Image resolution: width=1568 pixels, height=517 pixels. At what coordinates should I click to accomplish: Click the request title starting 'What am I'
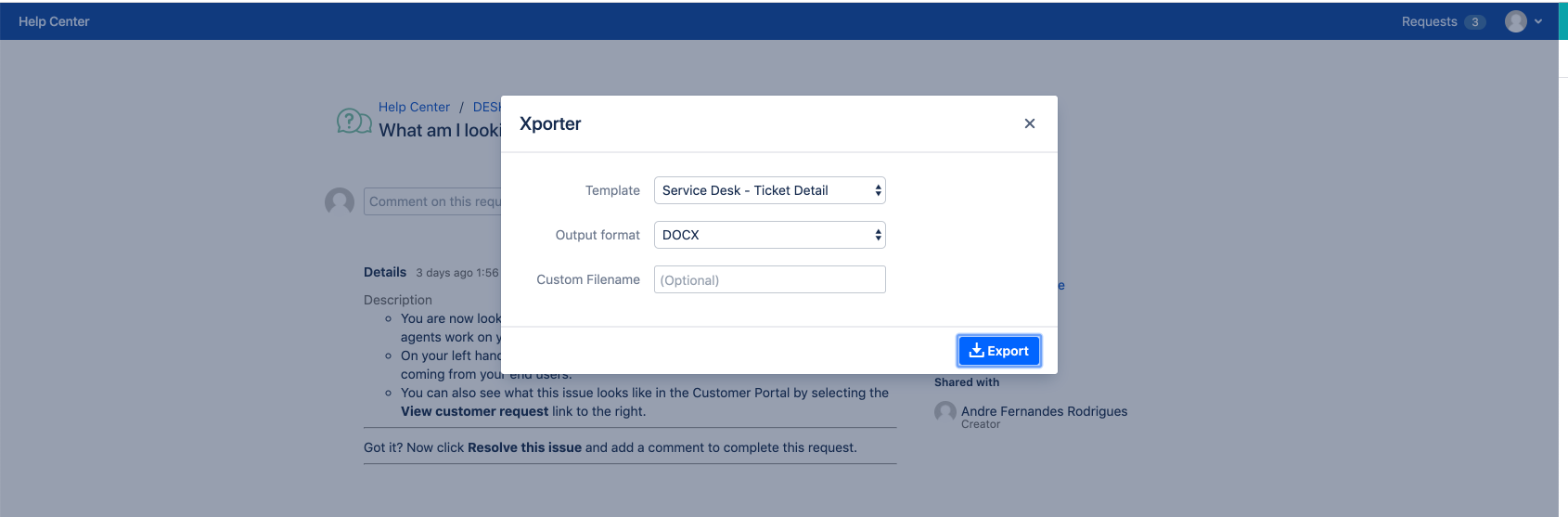439,131
